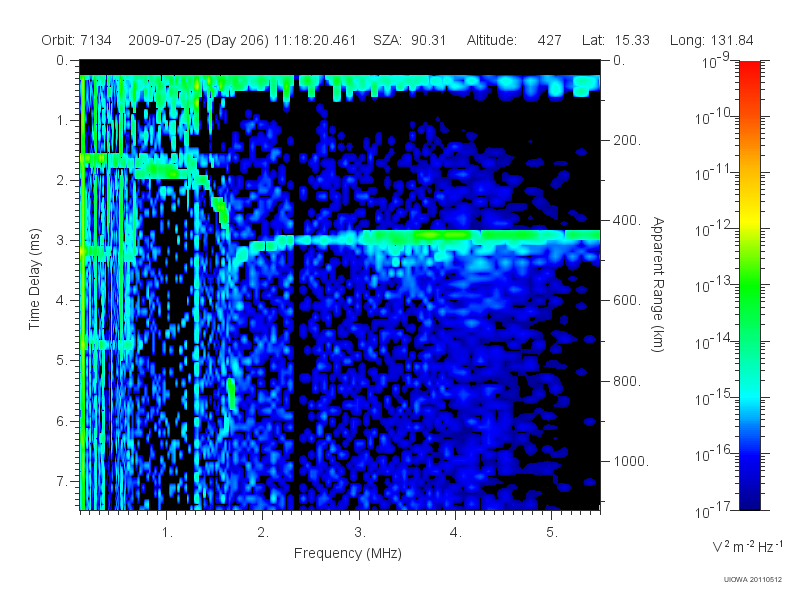Click the SZA: 90.31 value
The height and width of the screenshot is (600, 800).
tap(410, 40)
